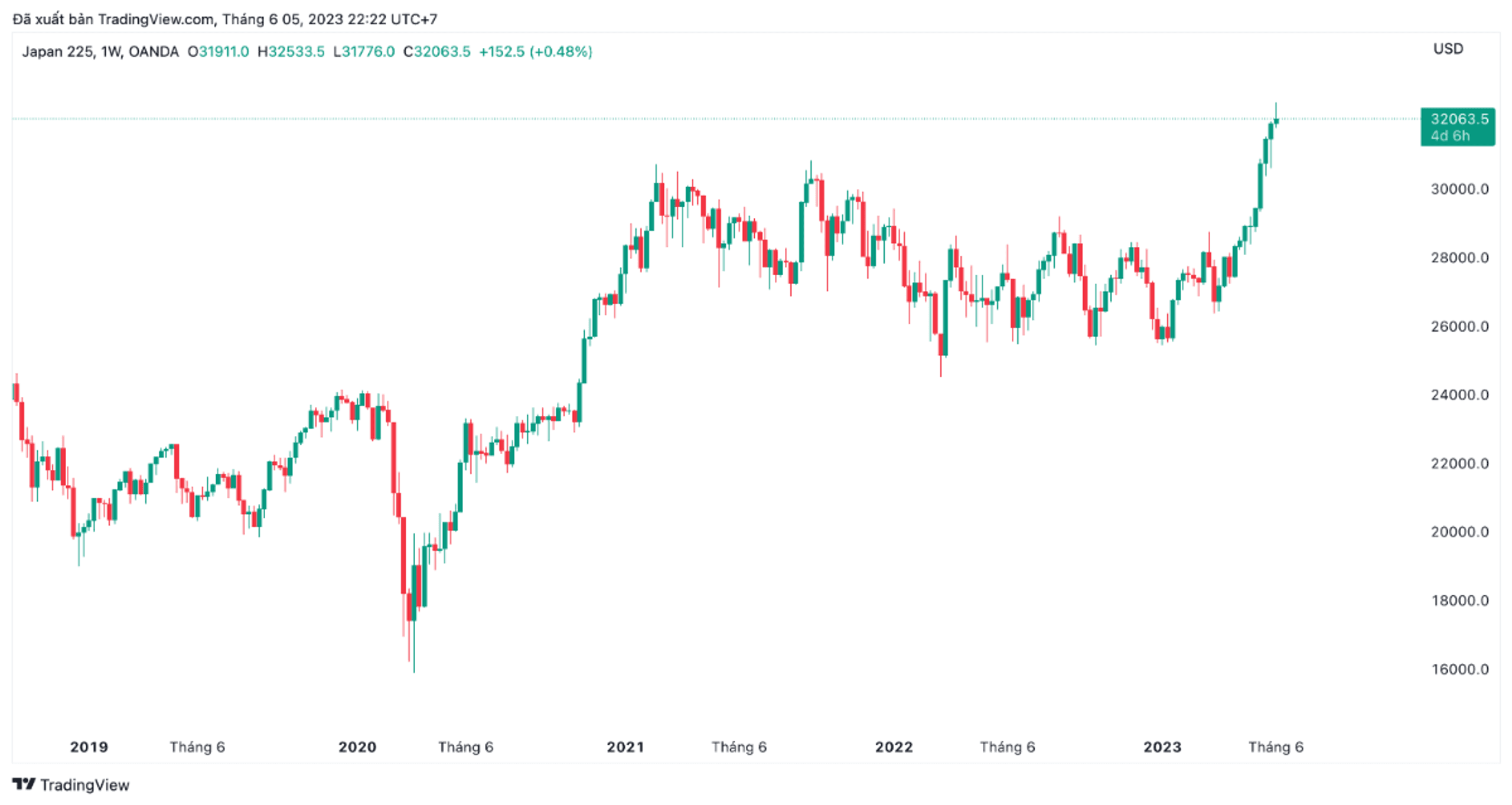Click the 2022 time axis label
The height and width of the screenshot is (805, 1512).
tap(894, 747)
